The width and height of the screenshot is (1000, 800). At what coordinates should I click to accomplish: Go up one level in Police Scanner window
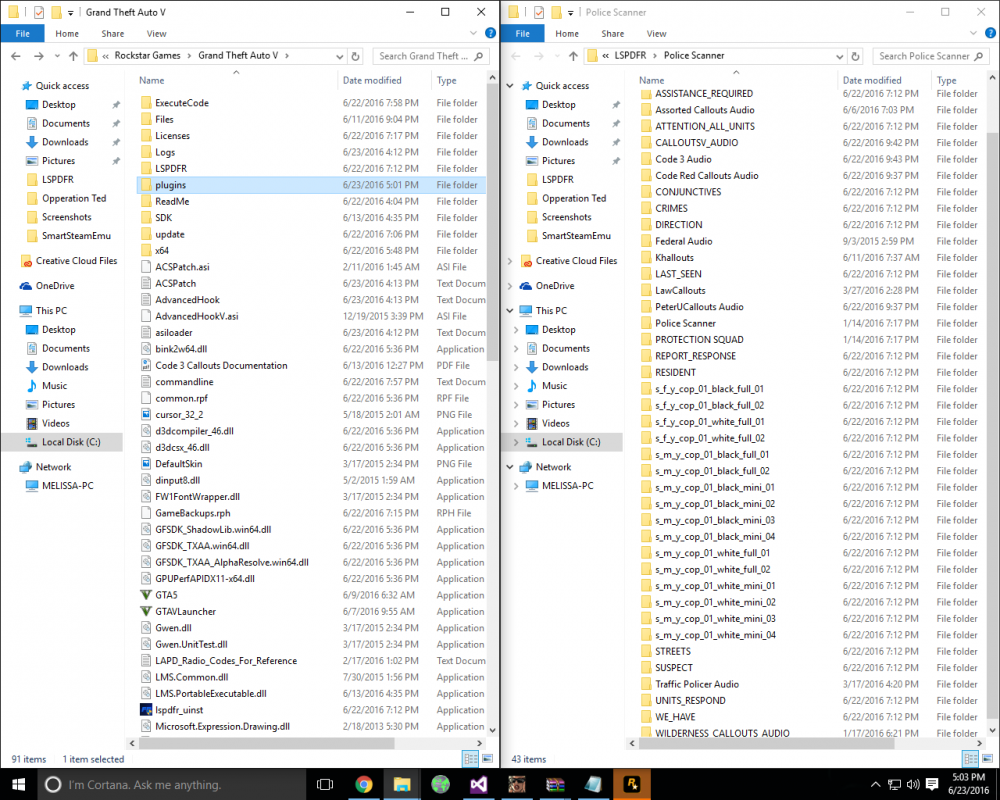point(573,56)
